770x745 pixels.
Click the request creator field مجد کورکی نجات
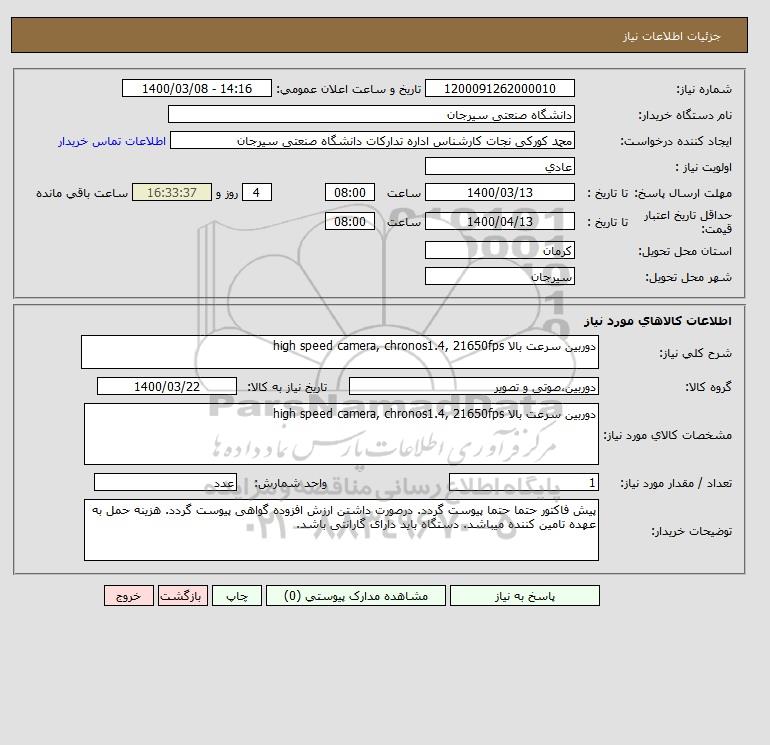(x=372, y=140)
